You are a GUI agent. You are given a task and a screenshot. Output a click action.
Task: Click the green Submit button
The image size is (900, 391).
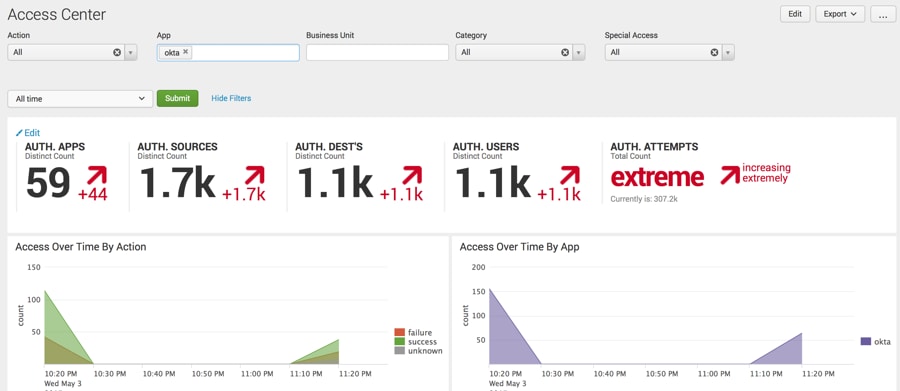177,98
